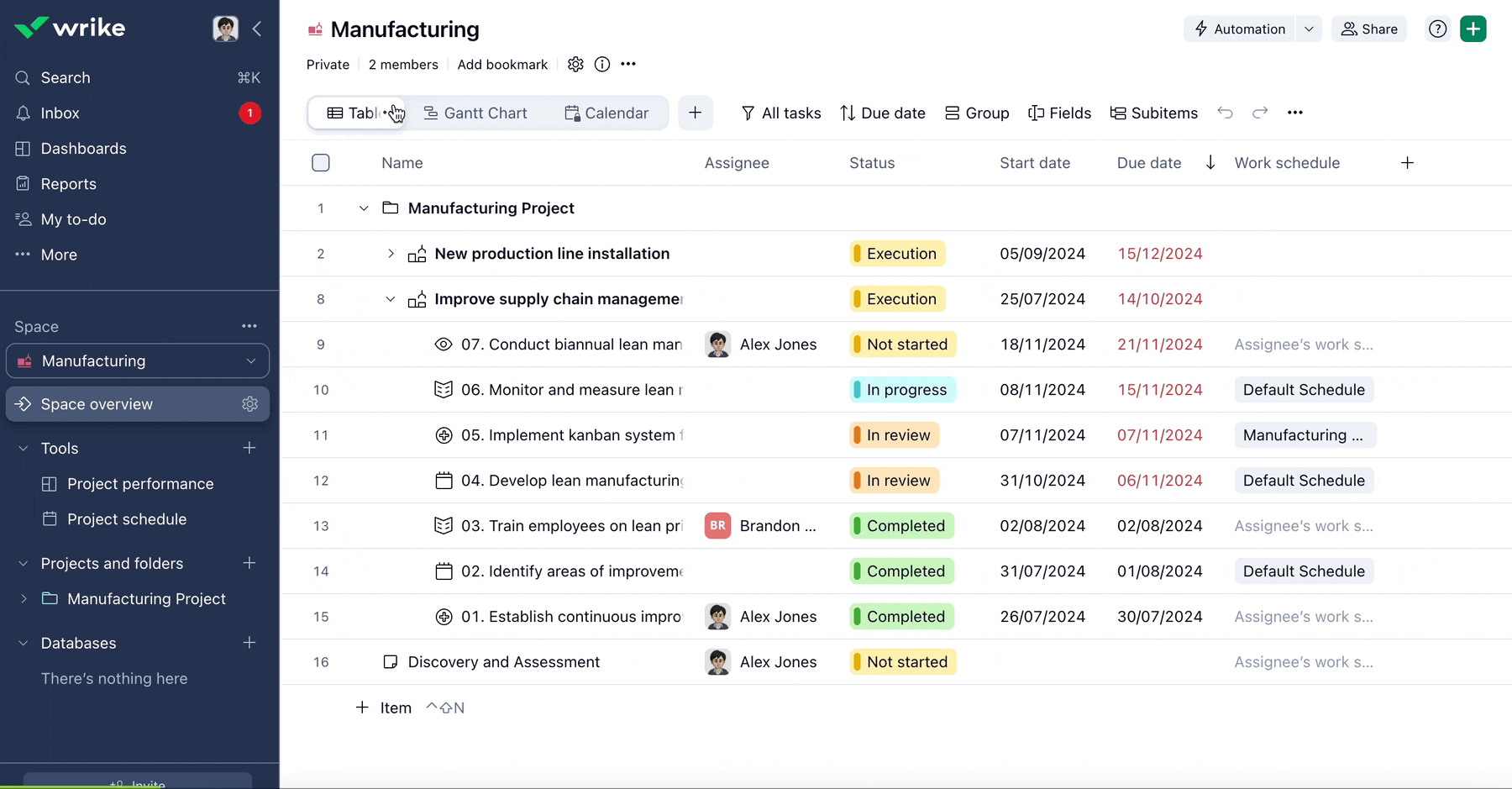Open the Manufacturing space dropdown
Screen dimensions: 1512x789
click(x=251, y=360)
